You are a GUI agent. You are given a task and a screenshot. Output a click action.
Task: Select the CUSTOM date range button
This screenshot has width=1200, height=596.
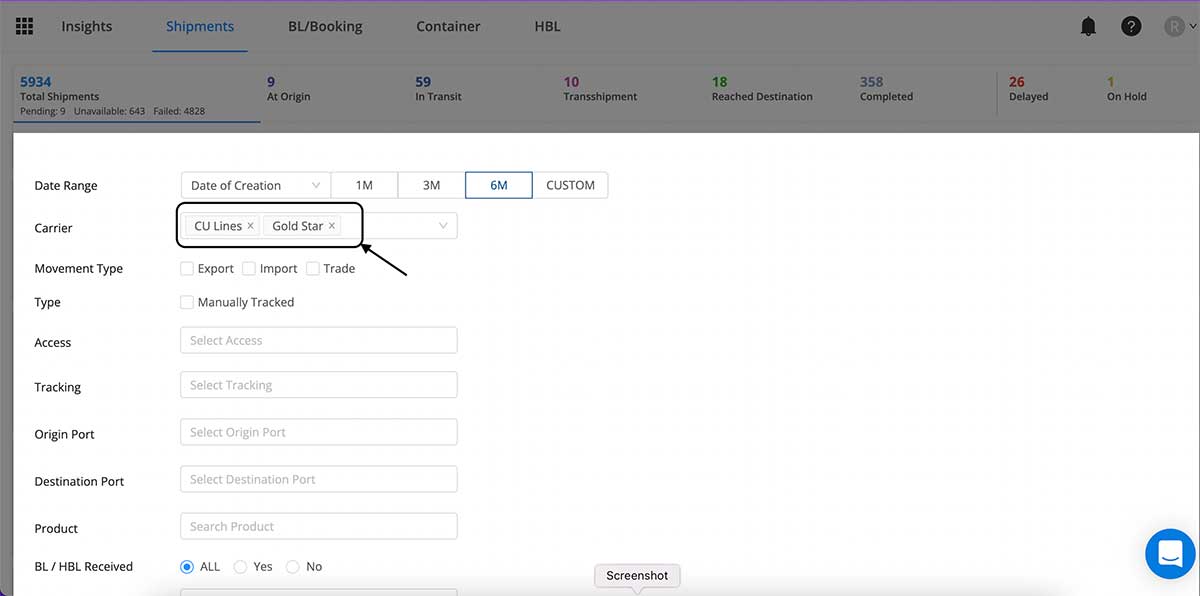[x=570, y=185]
